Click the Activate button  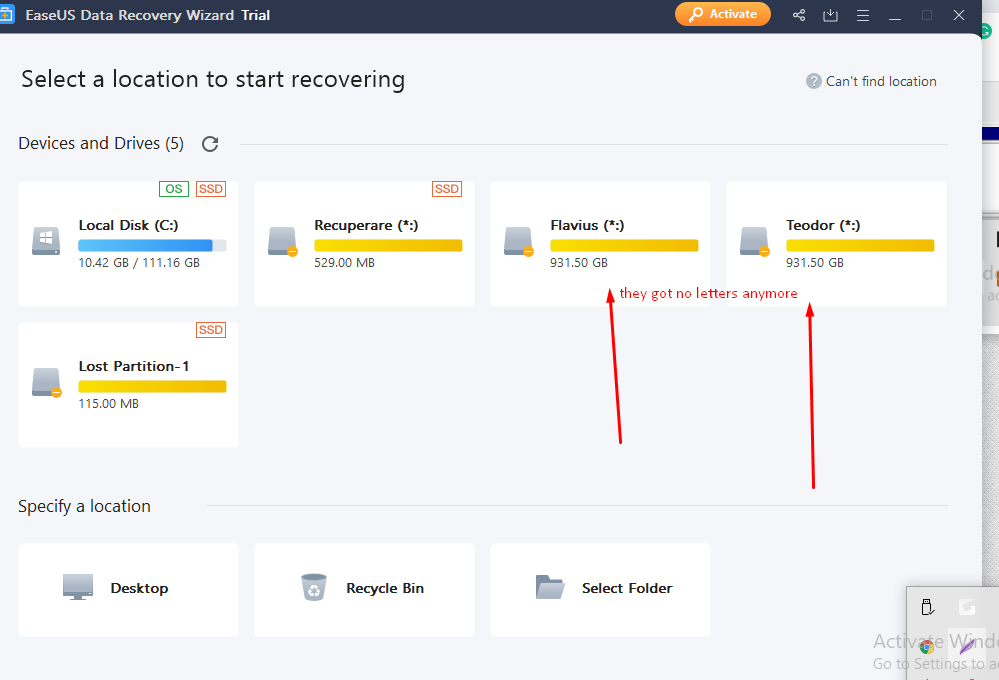coord(722,14)
